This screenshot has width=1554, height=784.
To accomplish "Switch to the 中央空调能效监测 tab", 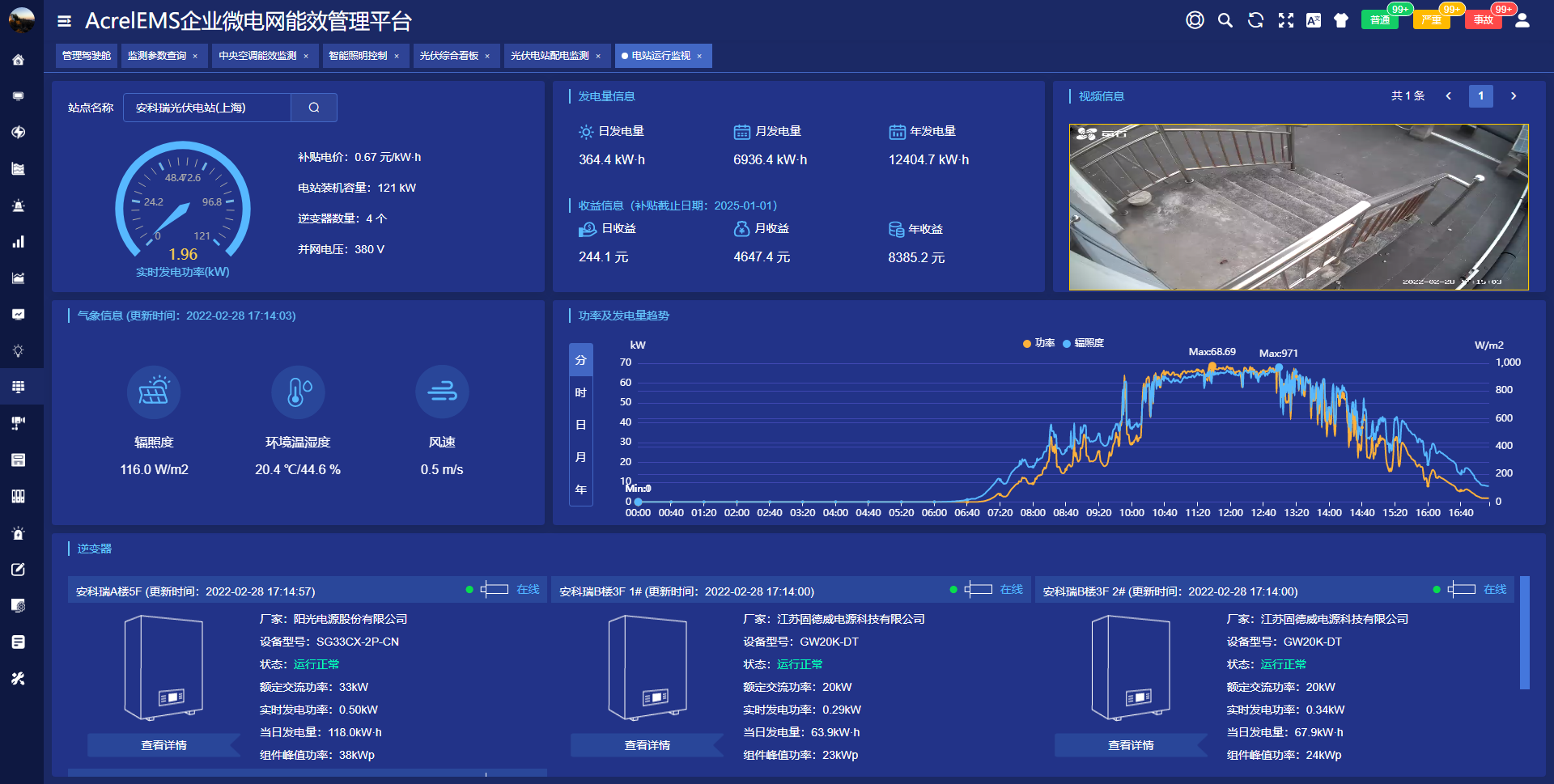I will (x=257, y=56).
